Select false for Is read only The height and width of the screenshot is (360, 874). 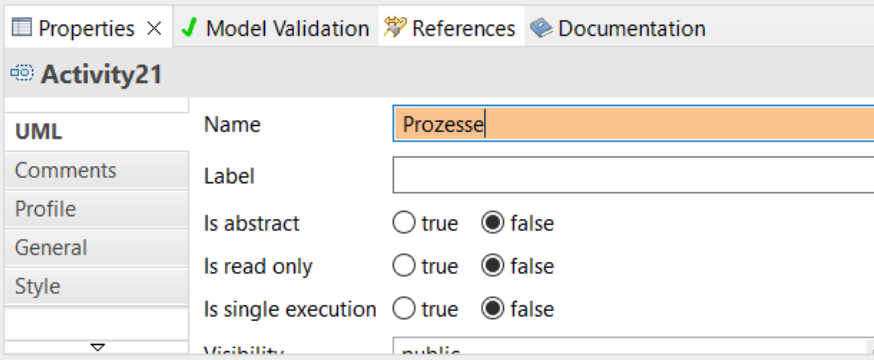point(493,266)
